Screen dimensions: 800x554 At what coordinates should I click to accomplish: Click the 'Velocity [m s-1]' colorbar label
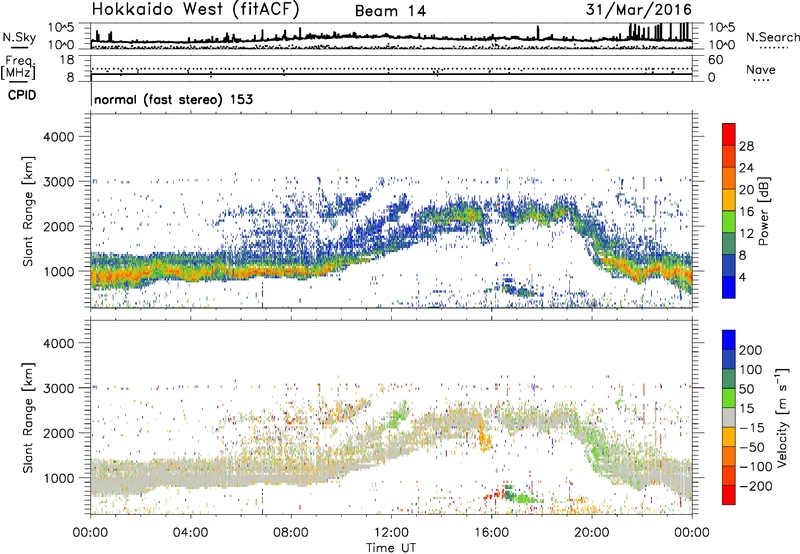[x=783, y=417]
